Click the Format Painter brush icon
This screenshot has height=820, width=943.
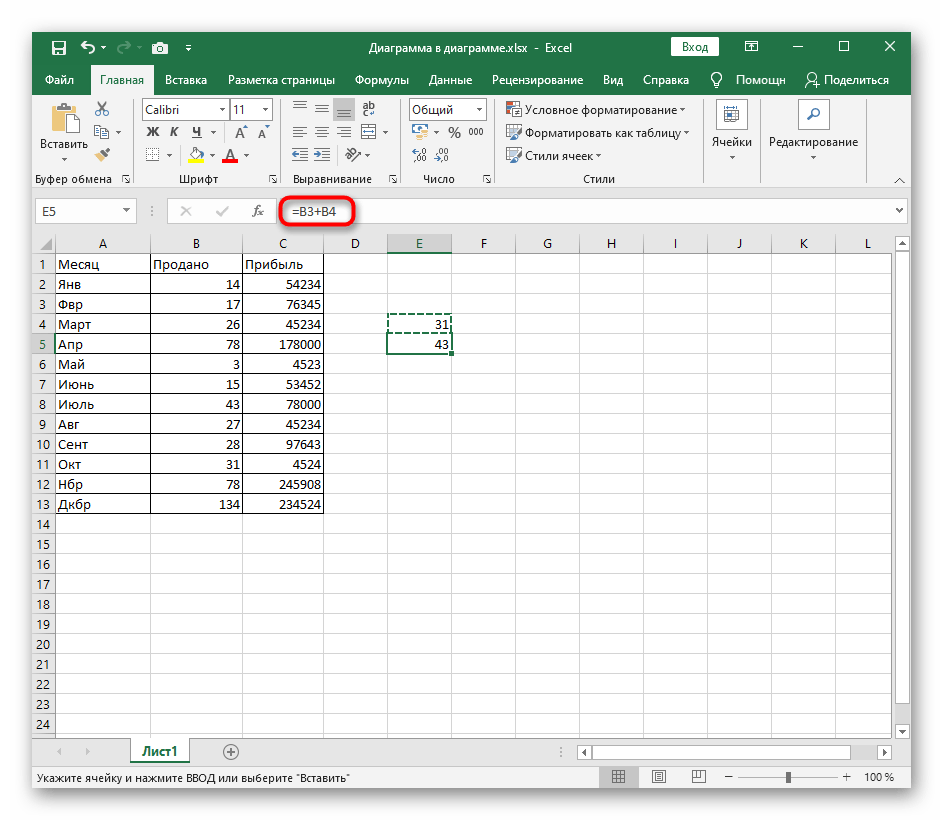click(x=101, y=154)
